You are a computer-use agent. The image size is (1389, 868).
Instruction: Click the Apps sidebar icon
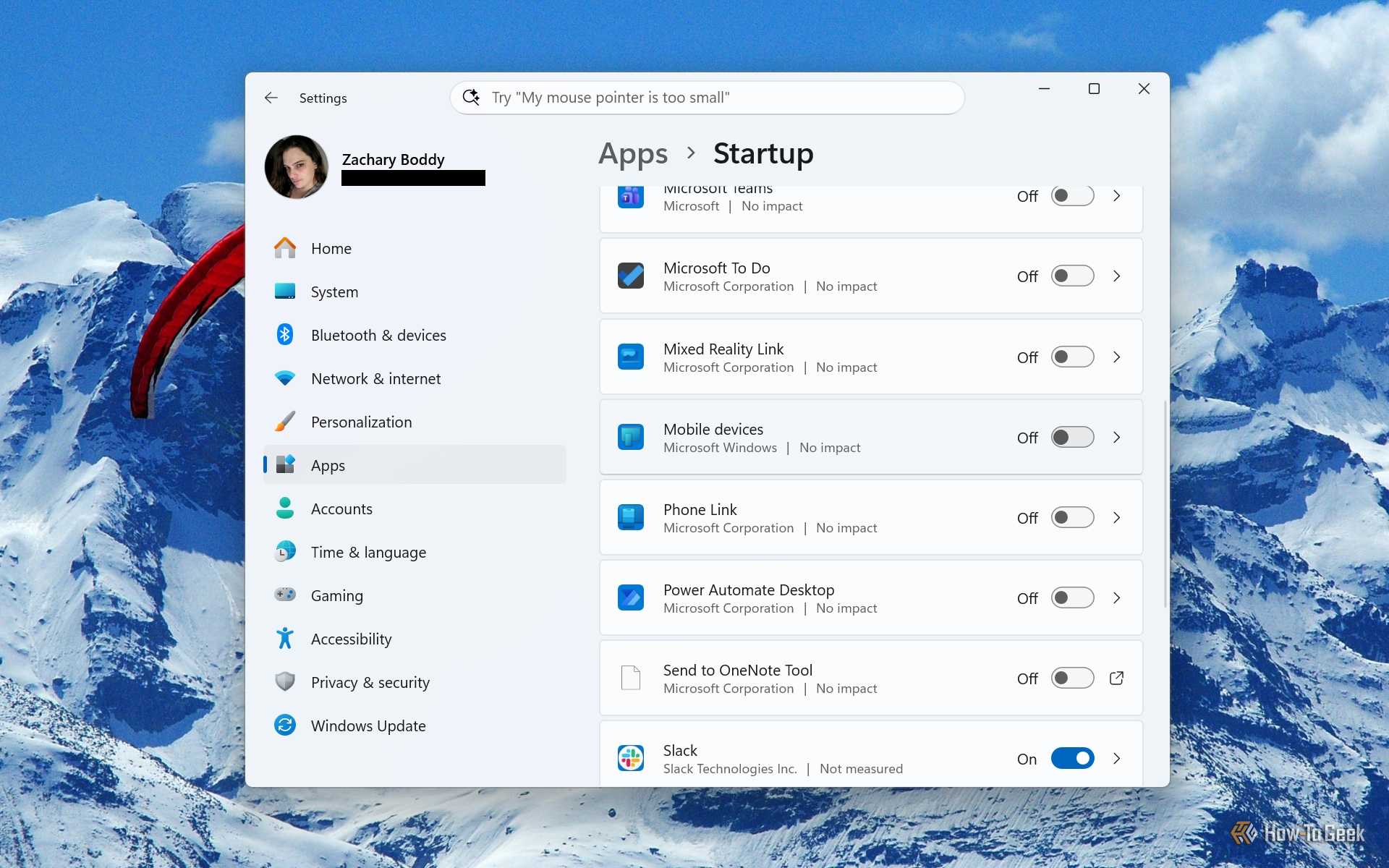pyautogui.click(x=285, y=464)
